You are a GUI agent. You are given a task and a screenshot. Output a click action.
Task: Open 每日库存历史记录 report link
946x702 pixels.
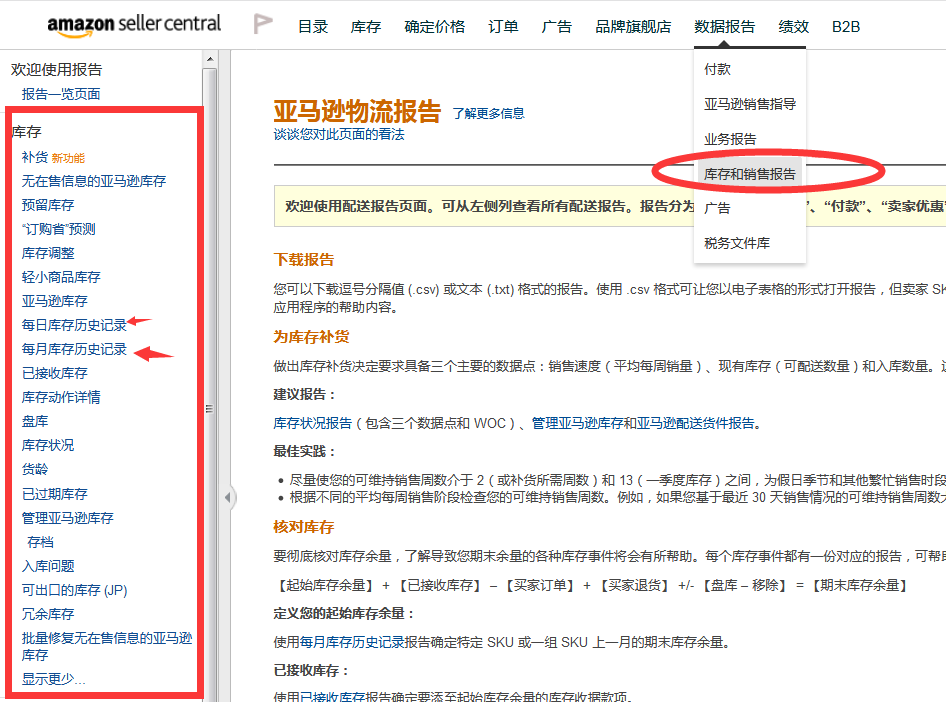coord(74,325)
